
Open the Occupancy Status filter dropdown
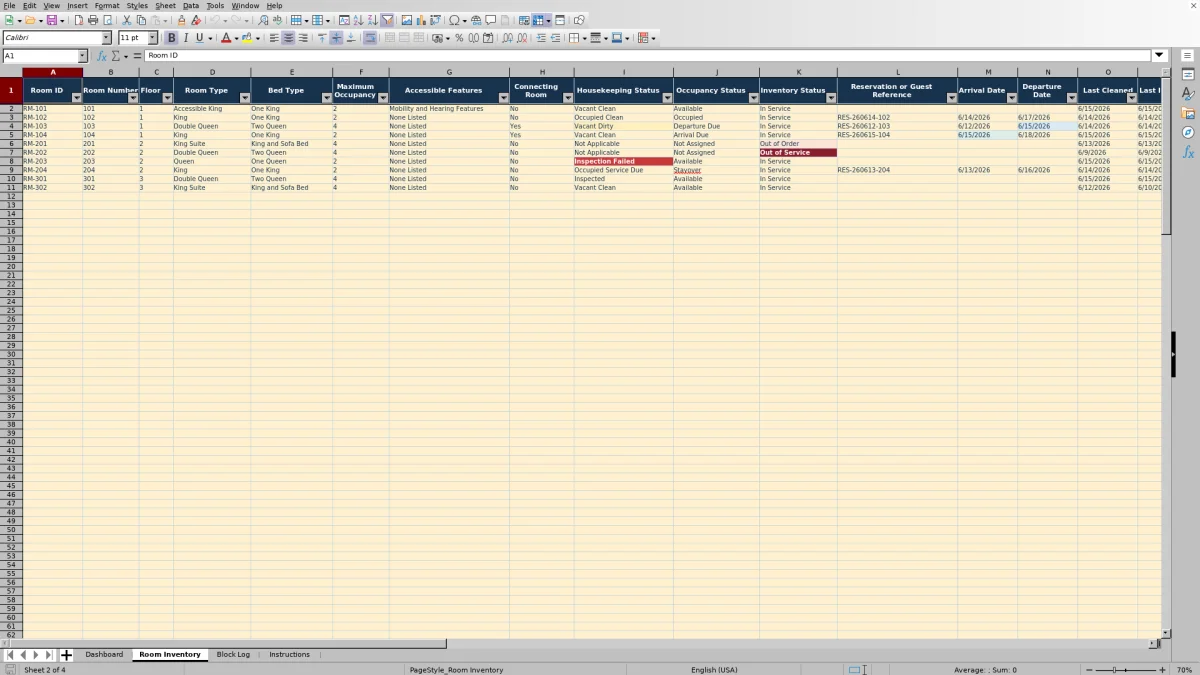tap(753, 98)
